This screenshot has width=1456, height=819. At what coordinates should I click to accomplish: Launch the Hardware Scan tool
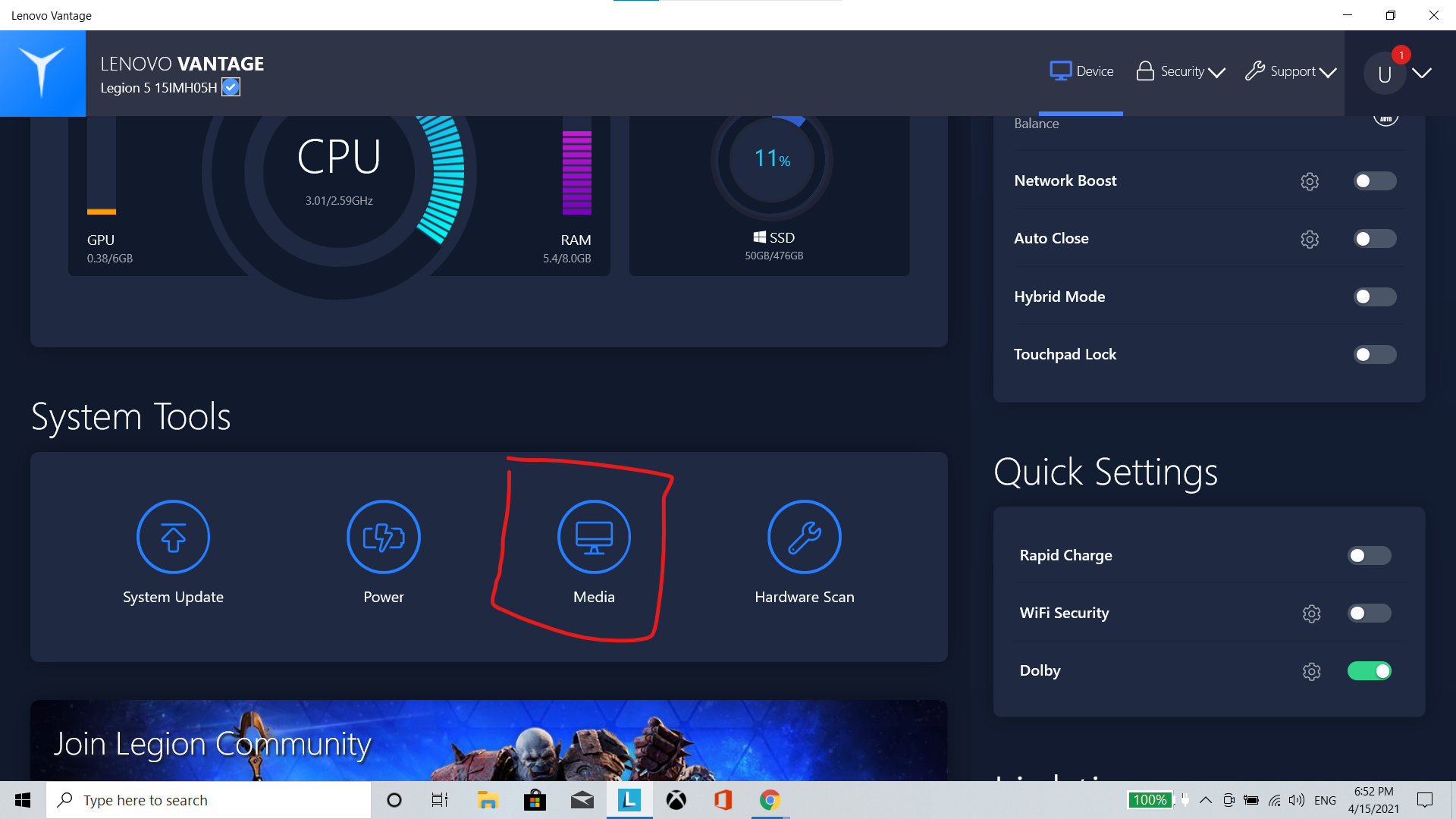click(x=805, y=553)
